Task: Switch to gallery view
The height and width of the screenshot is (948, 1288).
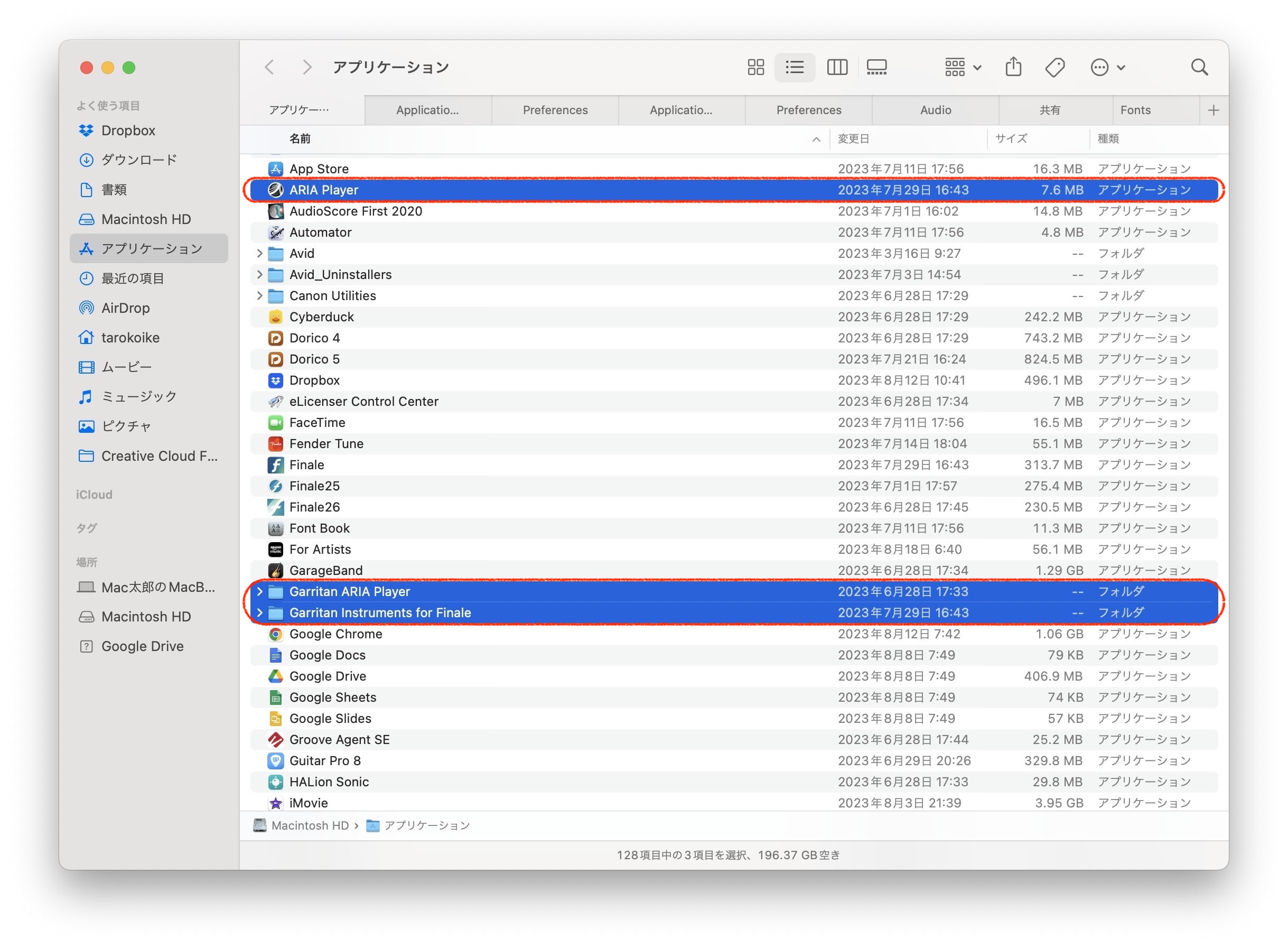Action: 876,67
